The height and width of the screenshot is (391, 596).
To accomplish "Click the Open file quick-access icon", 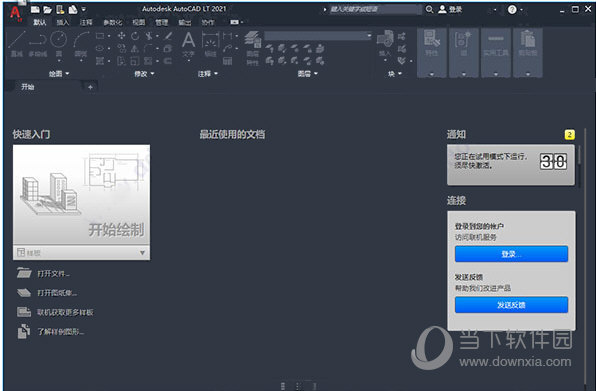I will click(x=47, y=9).
